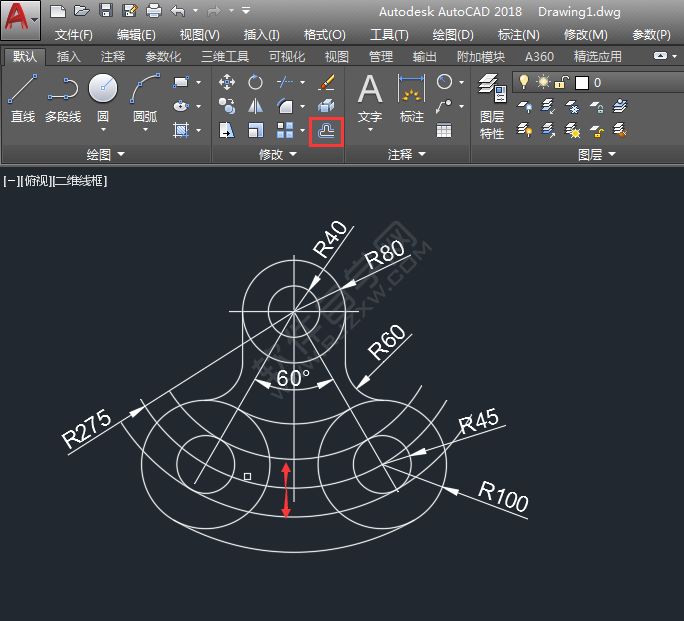Open the 圆 (Circle) options dropdown
Screen dimensions: 684x621
click(102, 129)
